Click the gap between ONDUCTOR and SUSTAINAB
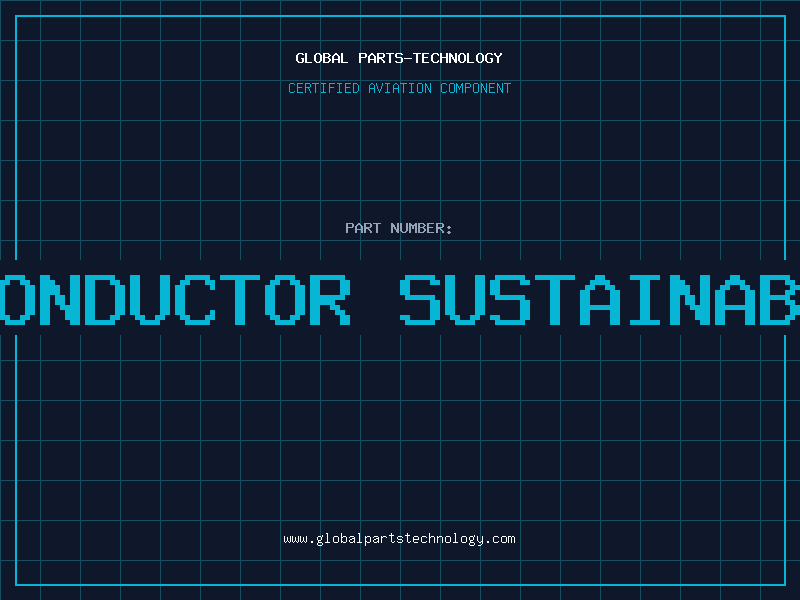Image resolution: width=800 pixels, height=600 pixels. coord(375,300)
